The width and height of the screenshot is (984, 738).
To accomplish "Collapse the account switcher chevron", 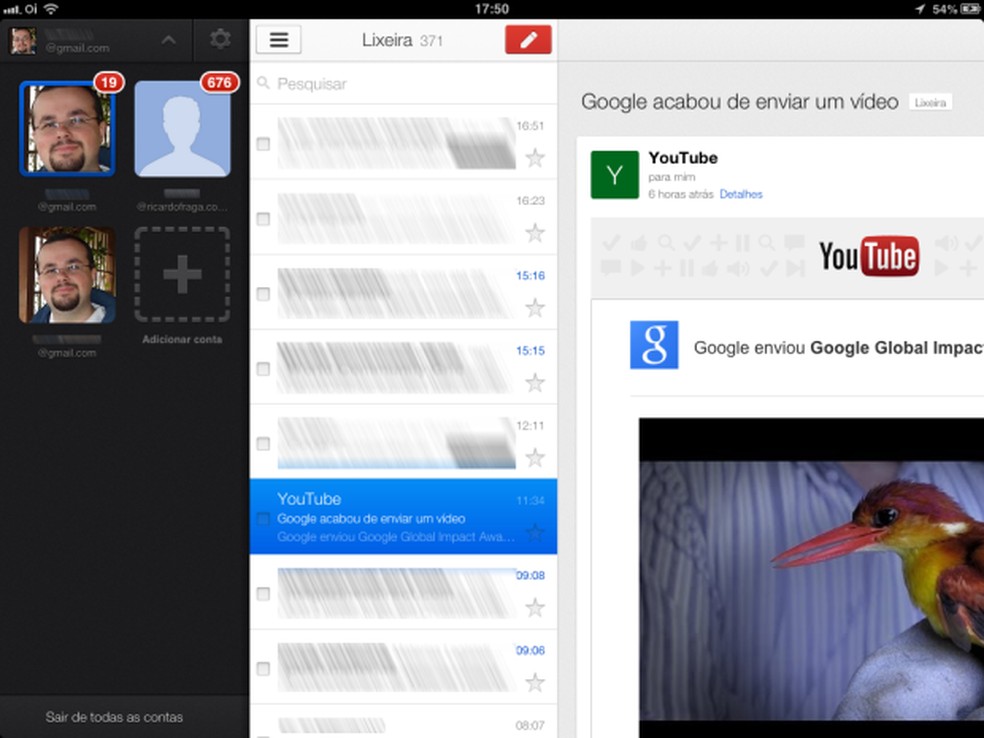I will 168,40.
